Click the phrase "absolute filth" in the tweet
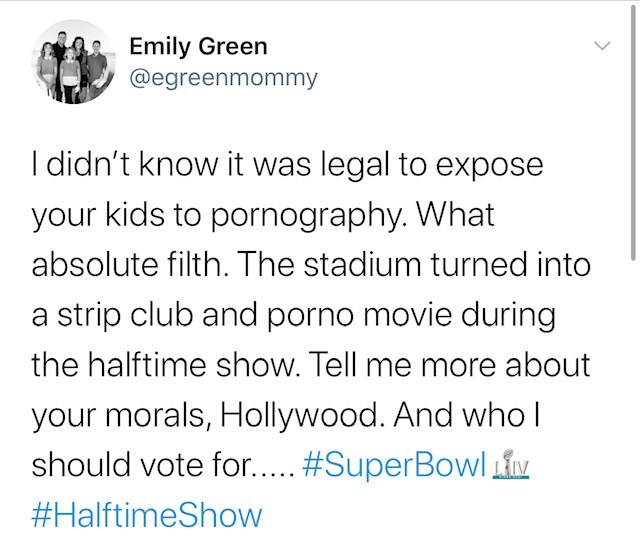Viewport: 640px width, 550px height. tap(130, 265)
